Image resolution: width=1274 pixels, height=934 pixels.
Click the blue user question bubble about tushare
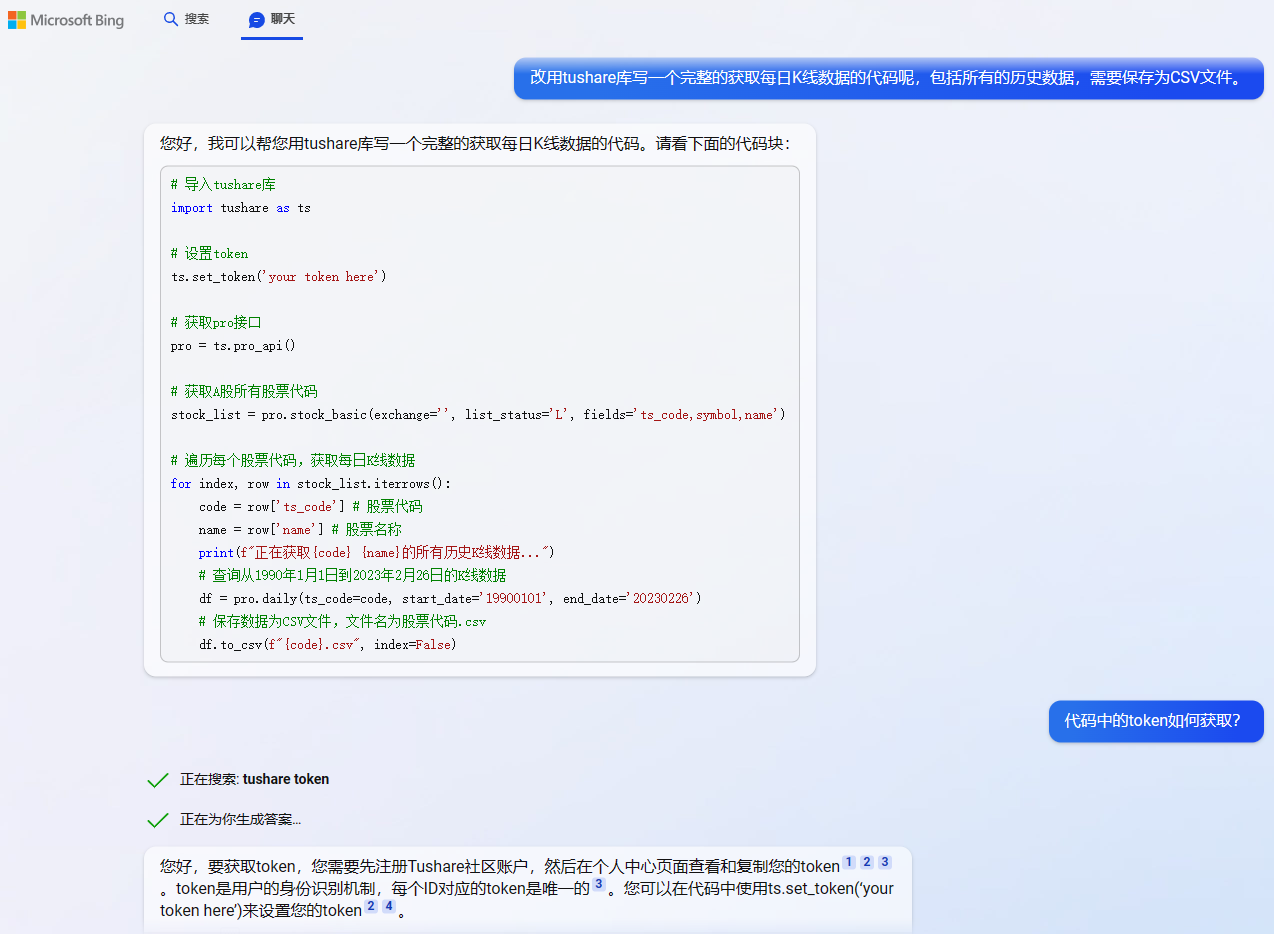tap(888, 78)
